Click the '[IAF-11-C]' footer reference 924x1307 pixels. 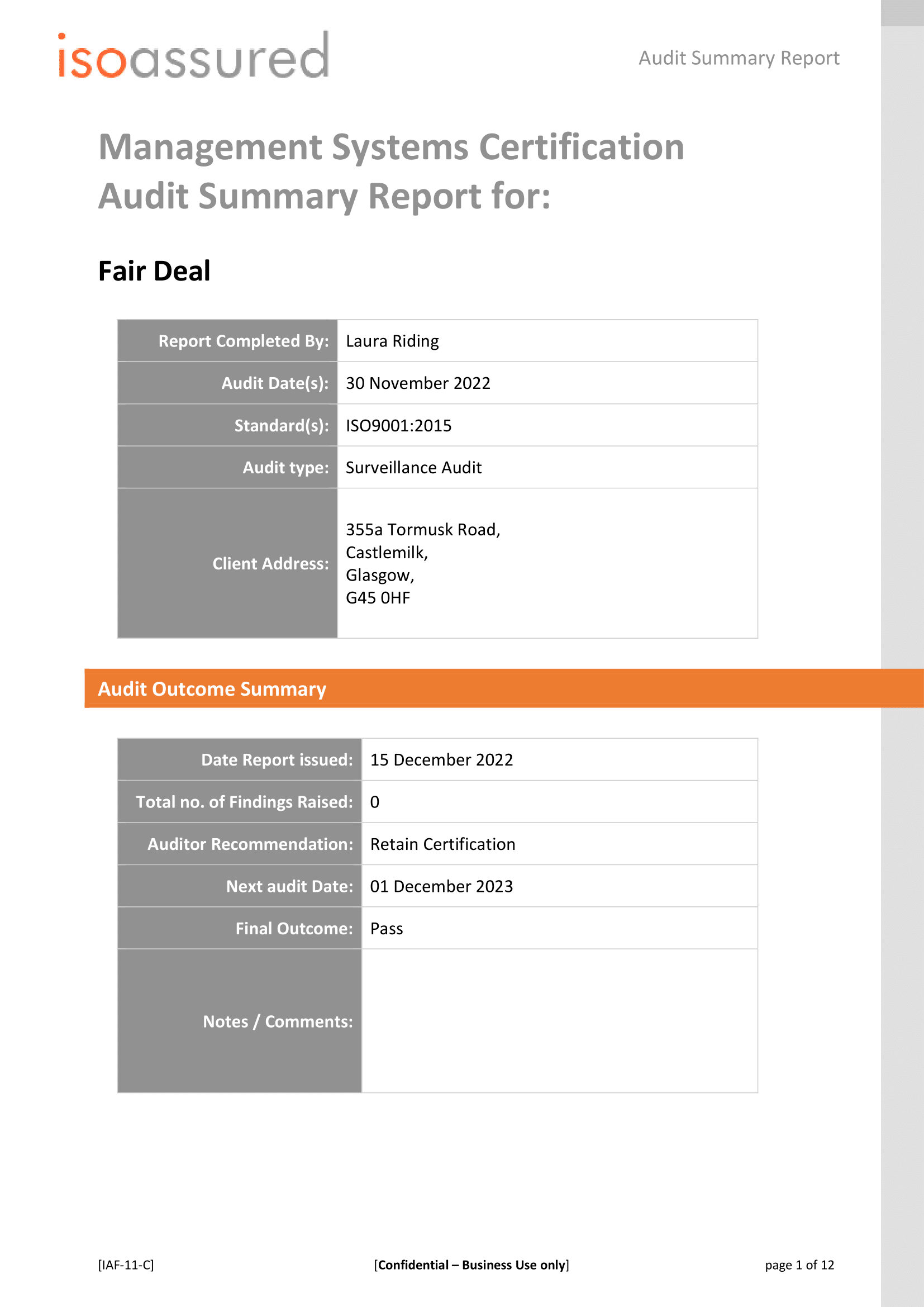click(x=126, y=1265)
